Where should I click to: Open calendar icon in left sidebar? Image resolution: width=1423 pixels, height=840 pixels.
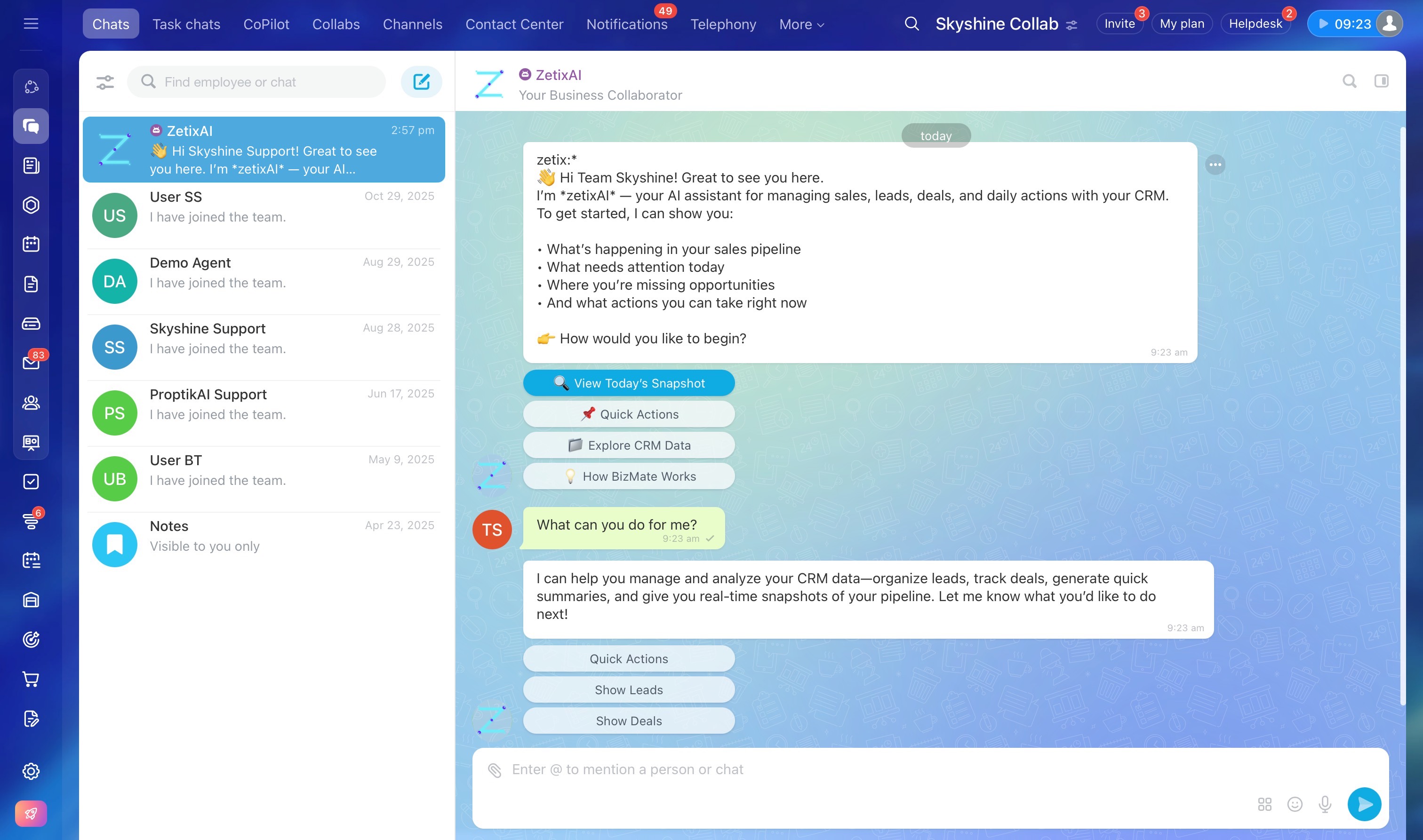[x=31, y=245]
